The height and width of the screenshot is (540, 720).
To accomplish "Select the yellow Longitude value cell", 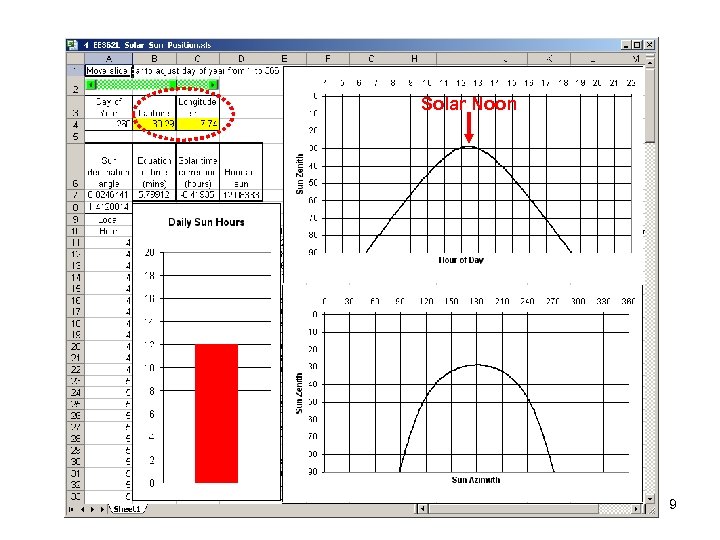I will 198,124.
